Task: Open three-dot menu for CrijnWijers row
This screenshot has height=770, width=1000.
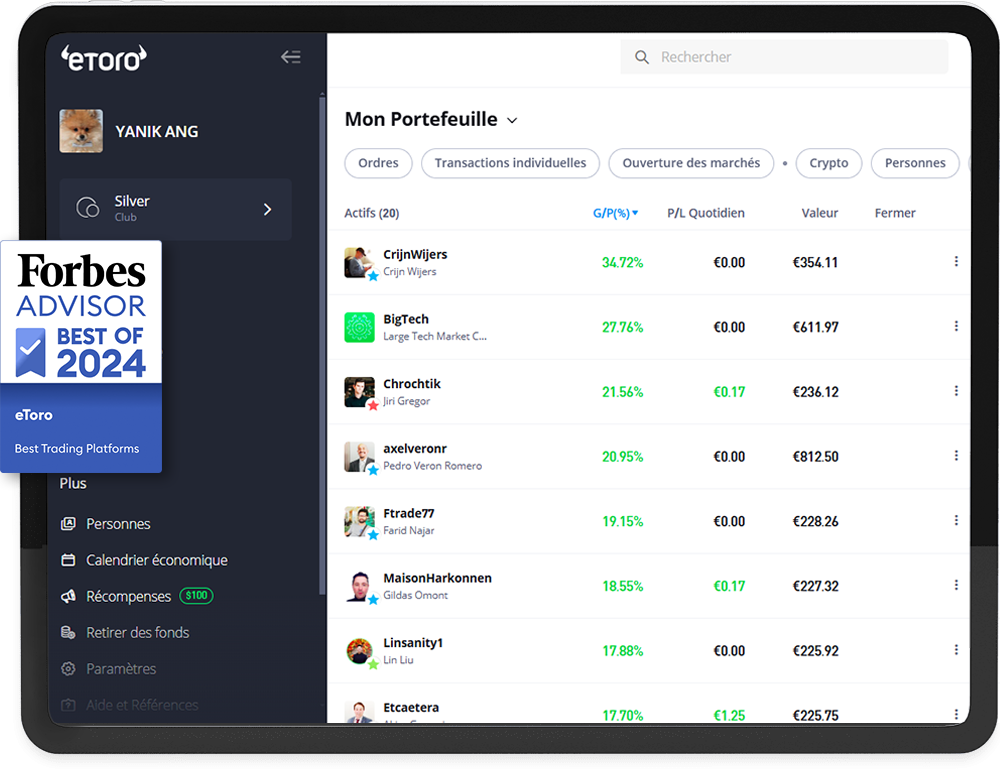Action: click(x=956, y=262)
